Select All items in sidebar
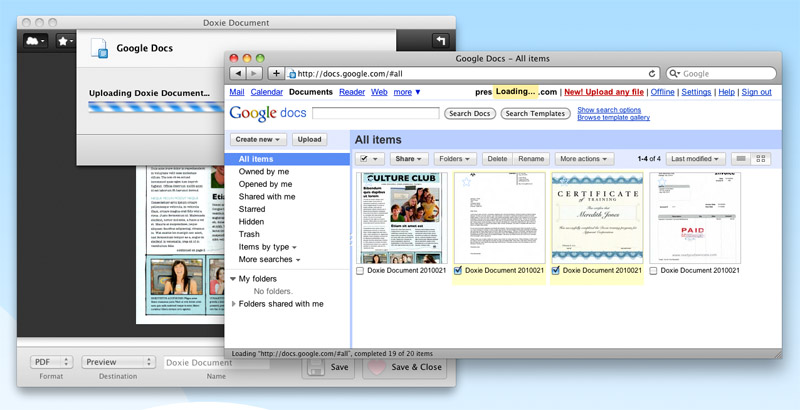 tap(287, 159)
